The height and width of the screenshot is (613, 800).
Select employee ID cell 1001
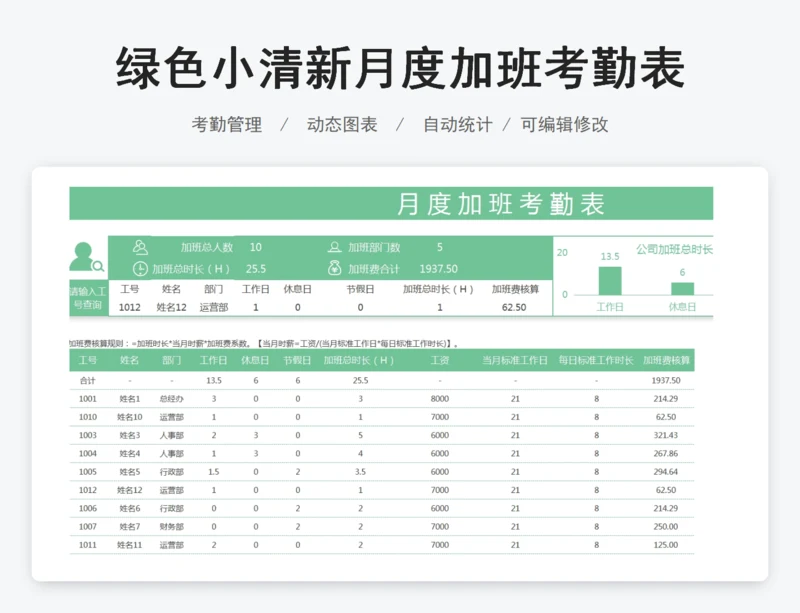(88, 399)
